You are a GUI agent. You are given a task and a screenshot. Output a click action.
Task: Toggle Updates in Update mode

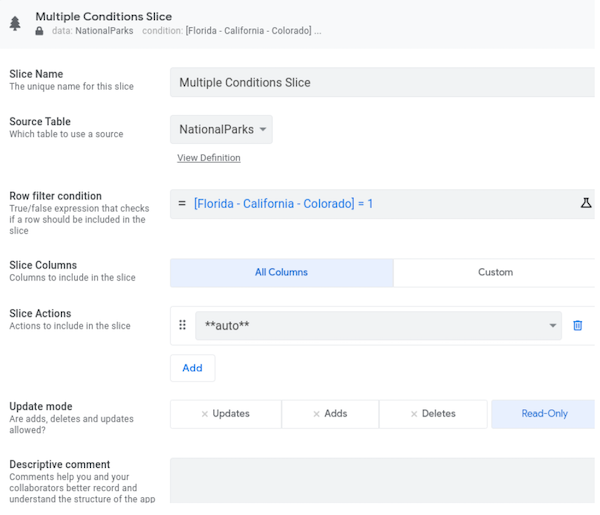[225, 414]
